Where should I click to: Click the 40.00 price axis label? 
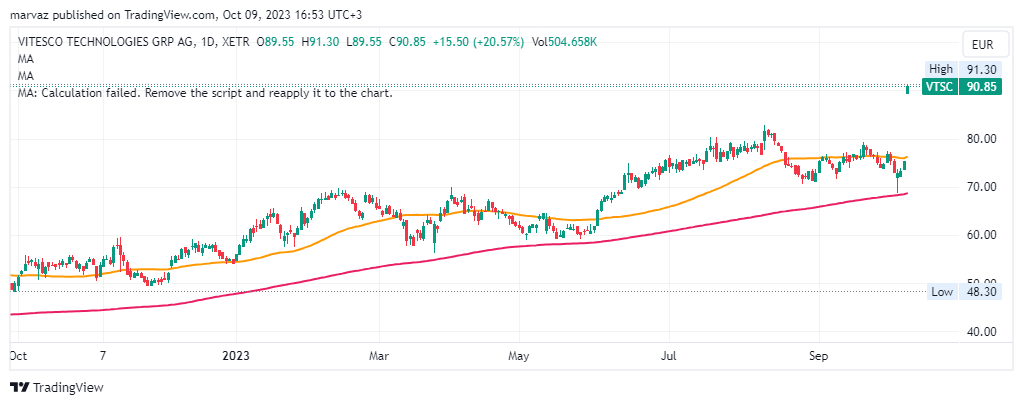(x=981, y=331)
